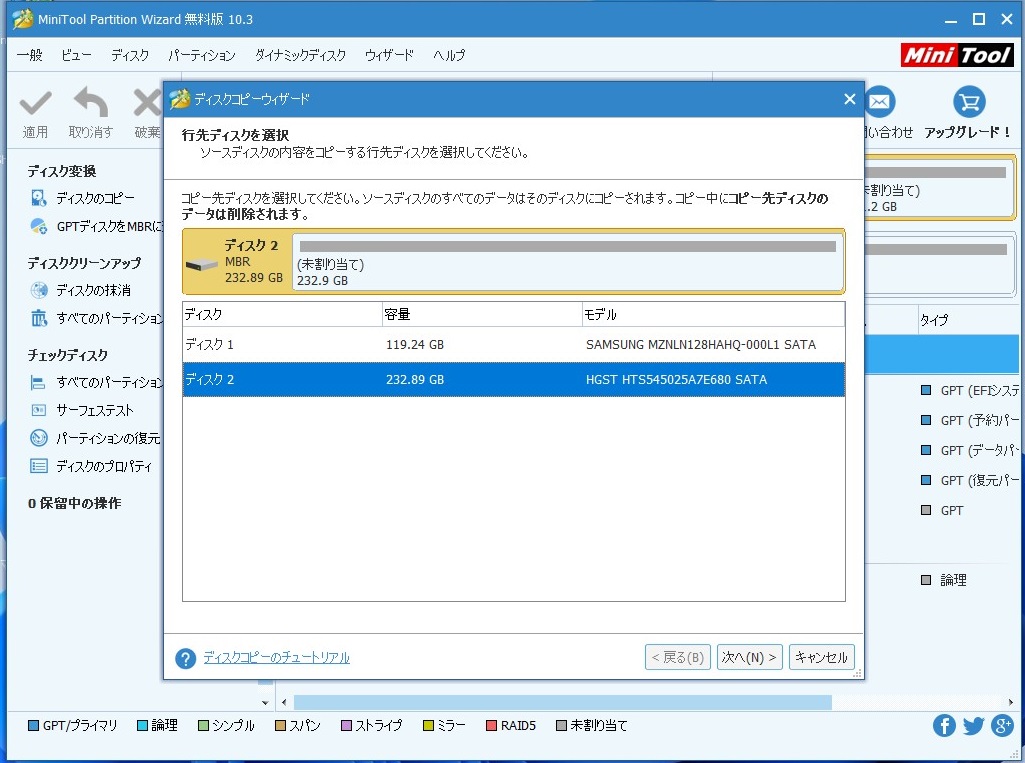Click the Undo (取り消す) arrow icon
1025x763 pixels.
(x=91, y=103)
